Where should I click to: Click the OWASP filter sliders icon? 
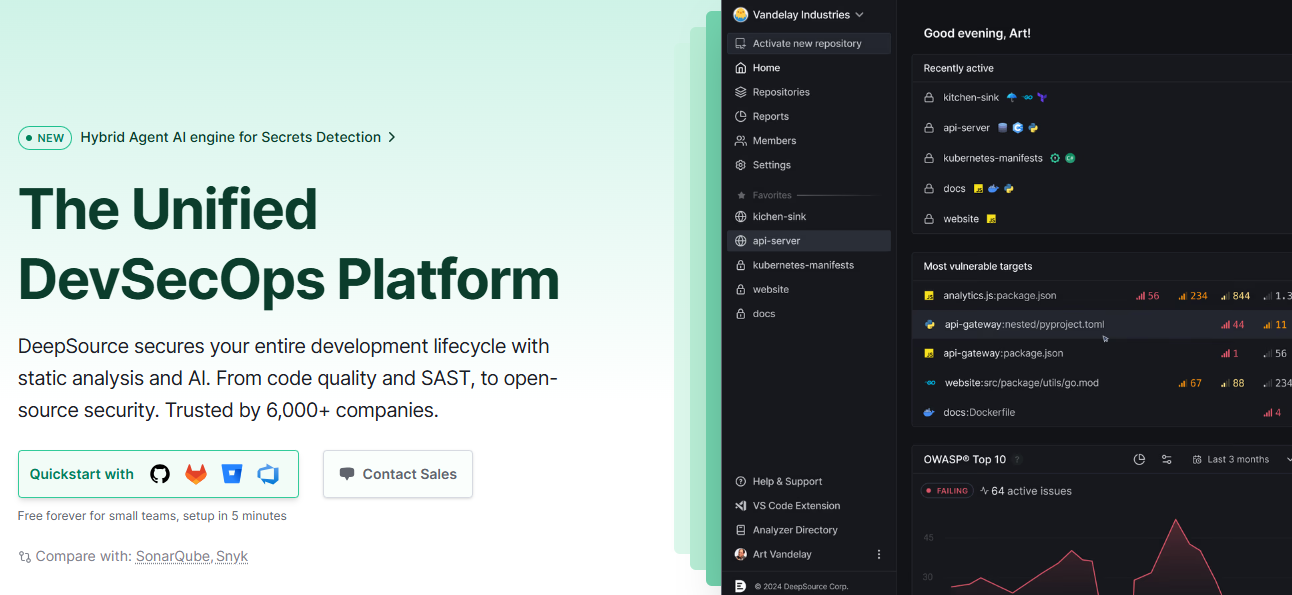(x=1166, y=460)
